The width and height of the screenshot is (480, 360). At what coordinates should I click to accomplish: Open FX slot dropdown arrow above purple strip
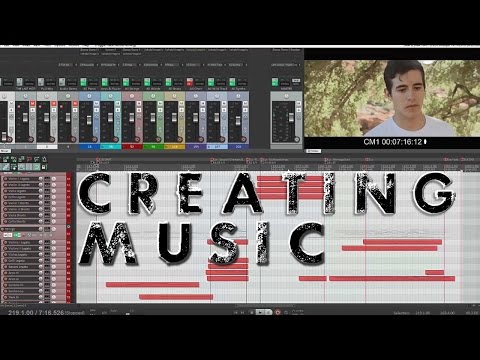203,65
